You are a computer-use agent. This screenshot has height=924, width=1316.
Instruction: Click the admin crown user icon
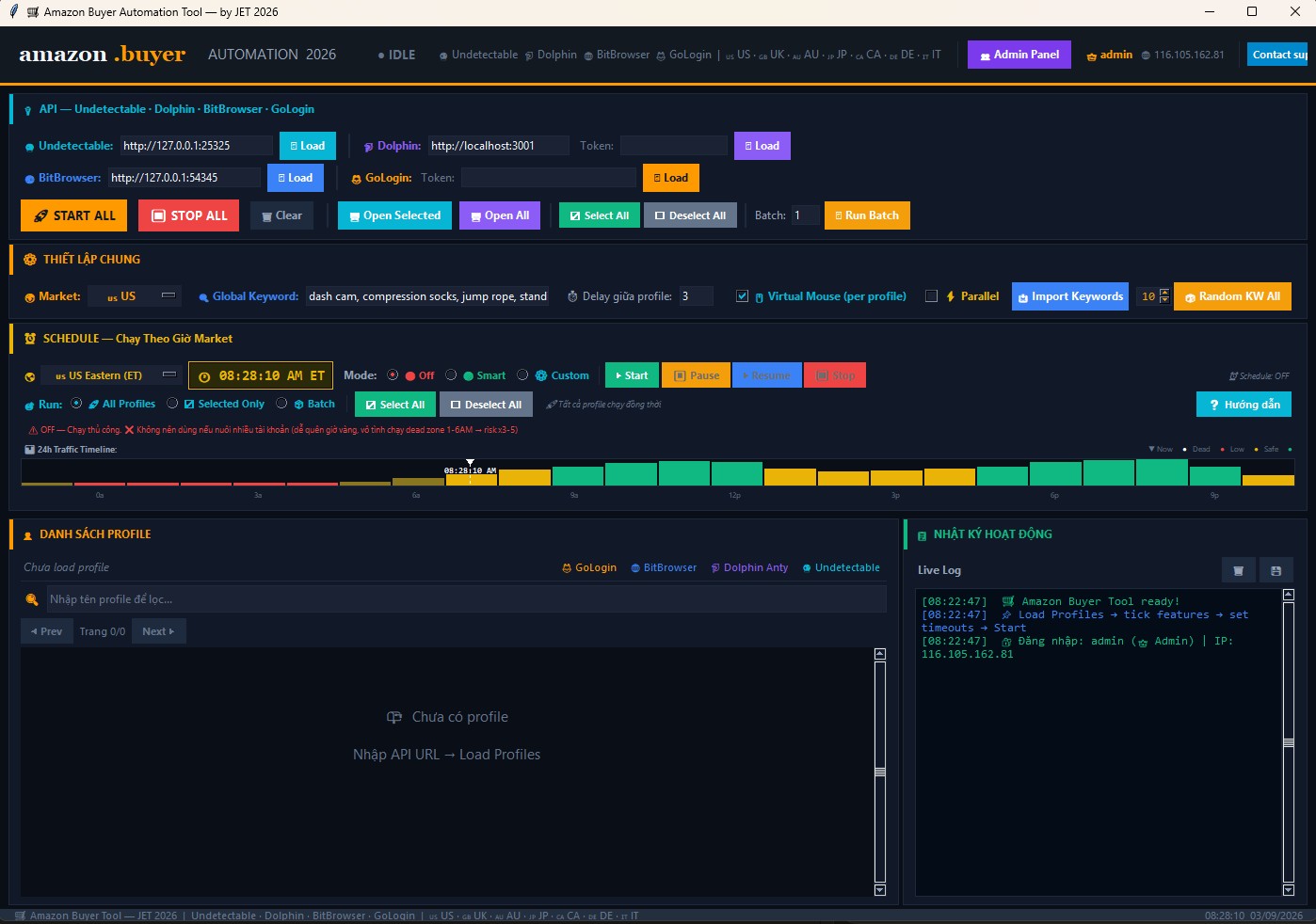1092,56
